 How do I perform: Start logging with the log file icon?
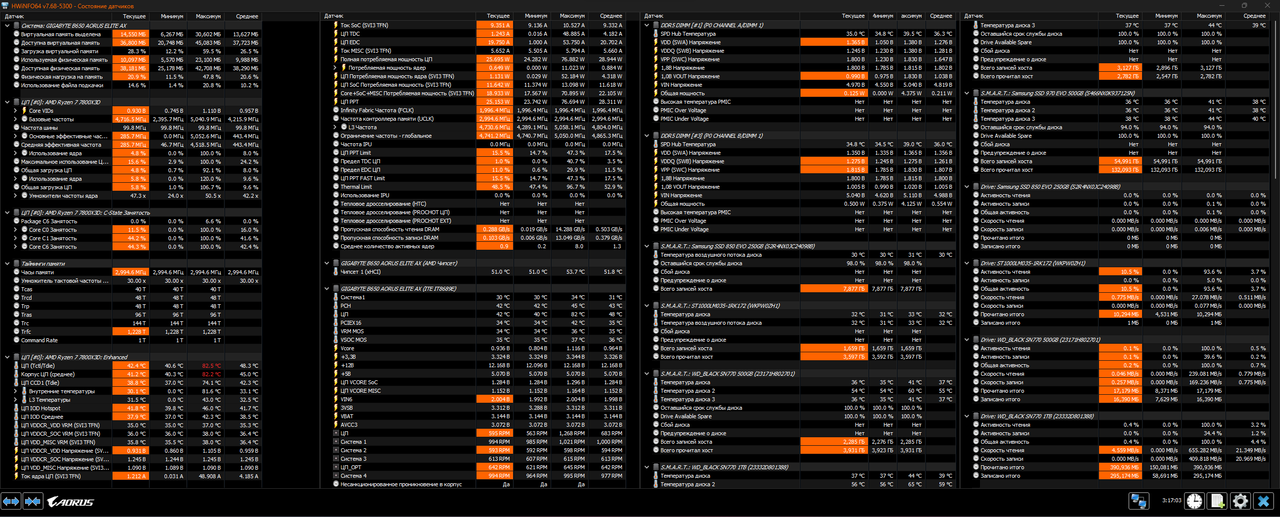click(x=1217, y=501)
